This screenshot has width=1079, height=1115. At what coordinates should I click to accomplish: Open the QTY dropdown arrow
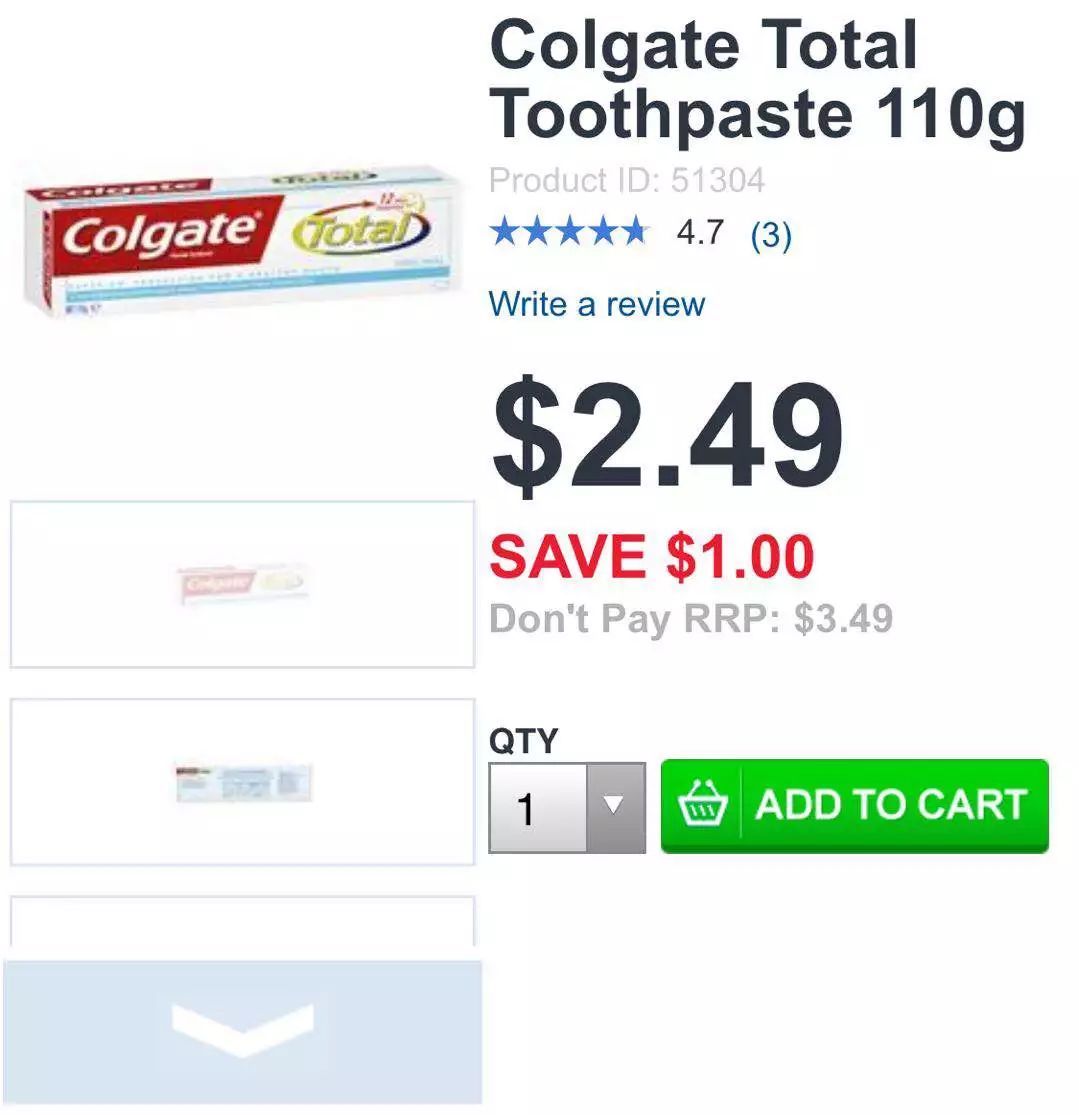click(x=616, y=807)
